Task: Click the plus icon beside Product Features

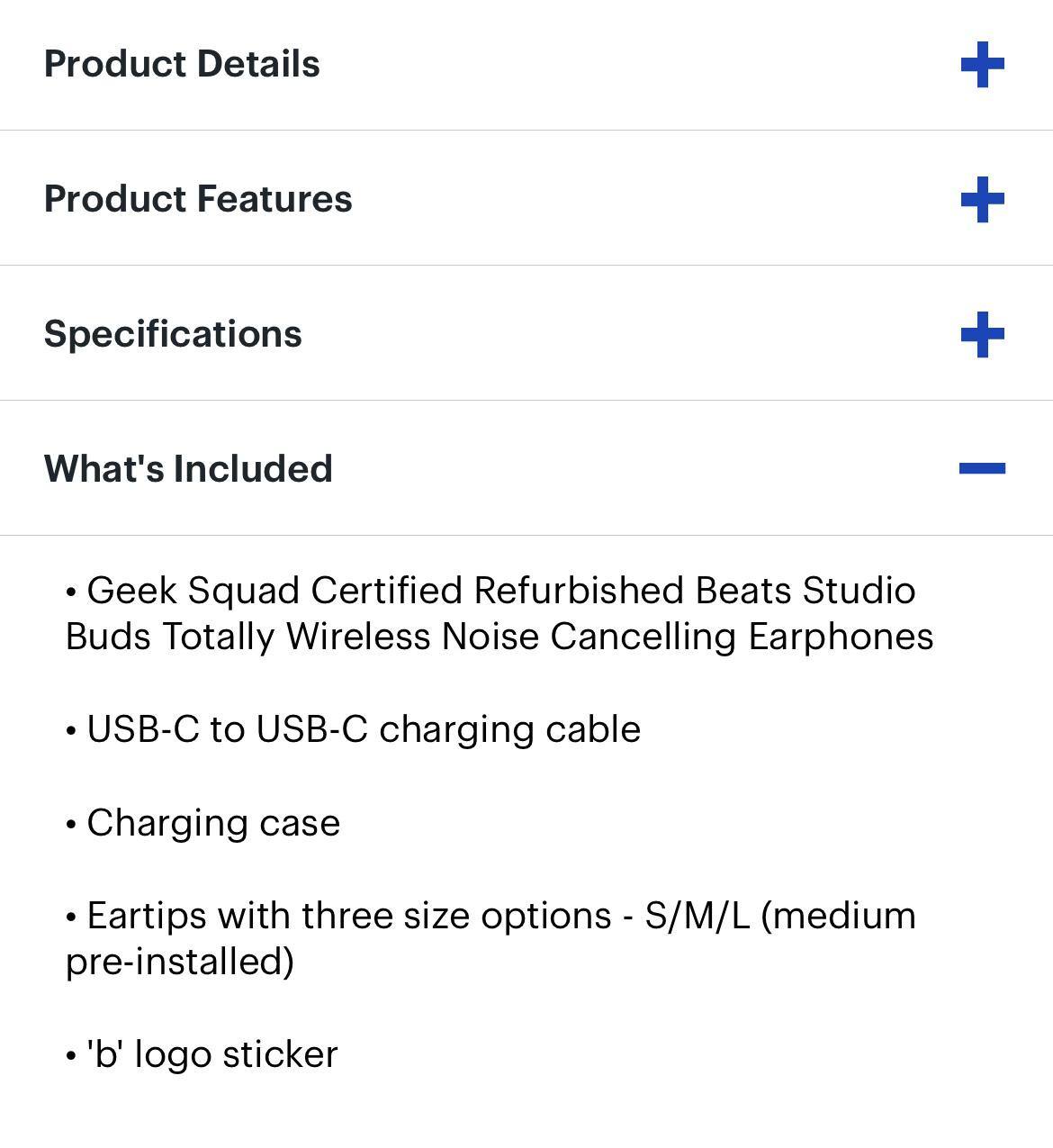Action: 982,199
